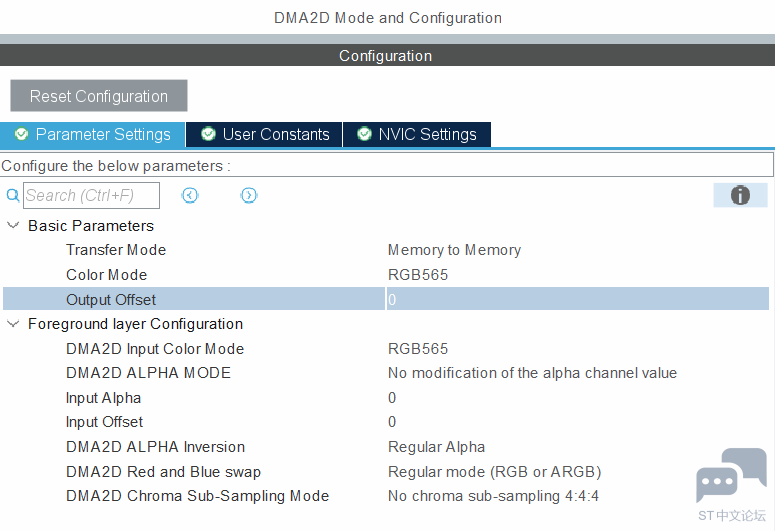Click the Reset Configuration button
This screenshot has height=531, width=775.
99,96
